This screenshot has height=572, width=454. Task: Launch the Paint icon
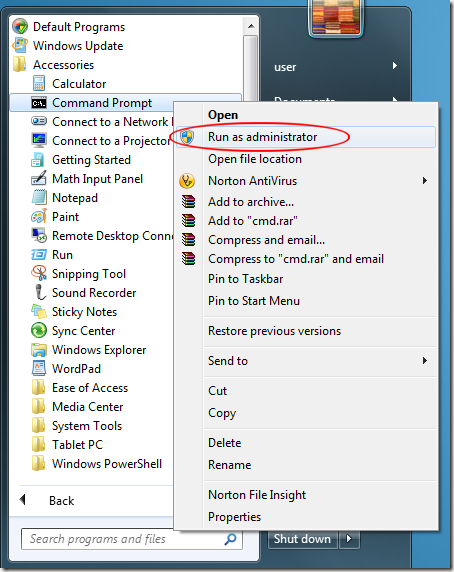(39, 216)
